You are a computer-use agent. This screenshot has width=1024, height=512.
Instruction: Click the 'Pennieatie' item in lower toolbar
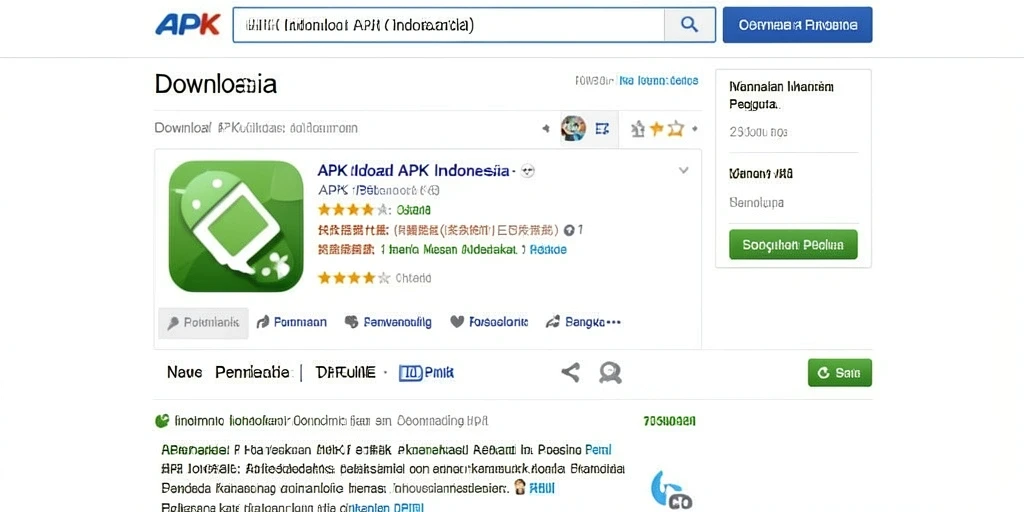click(x=252, y=373)
